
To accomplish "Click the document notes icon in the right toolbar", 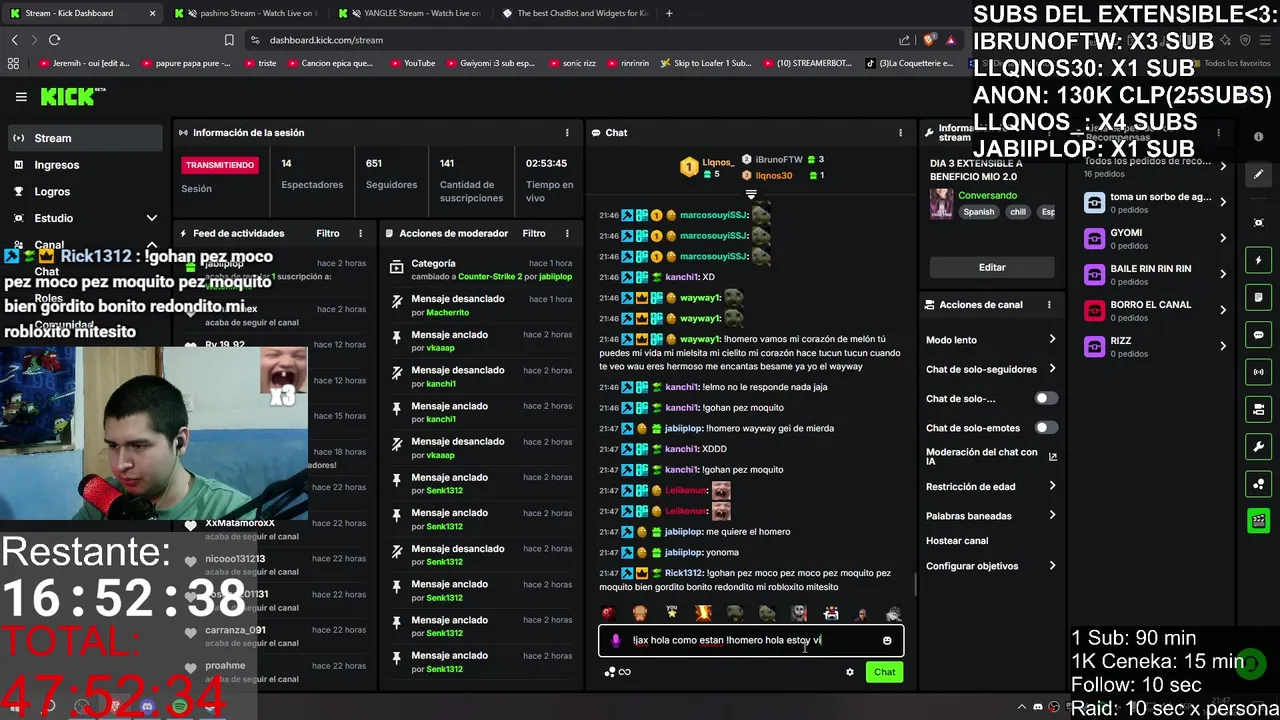I will (x=1259, y=297).
